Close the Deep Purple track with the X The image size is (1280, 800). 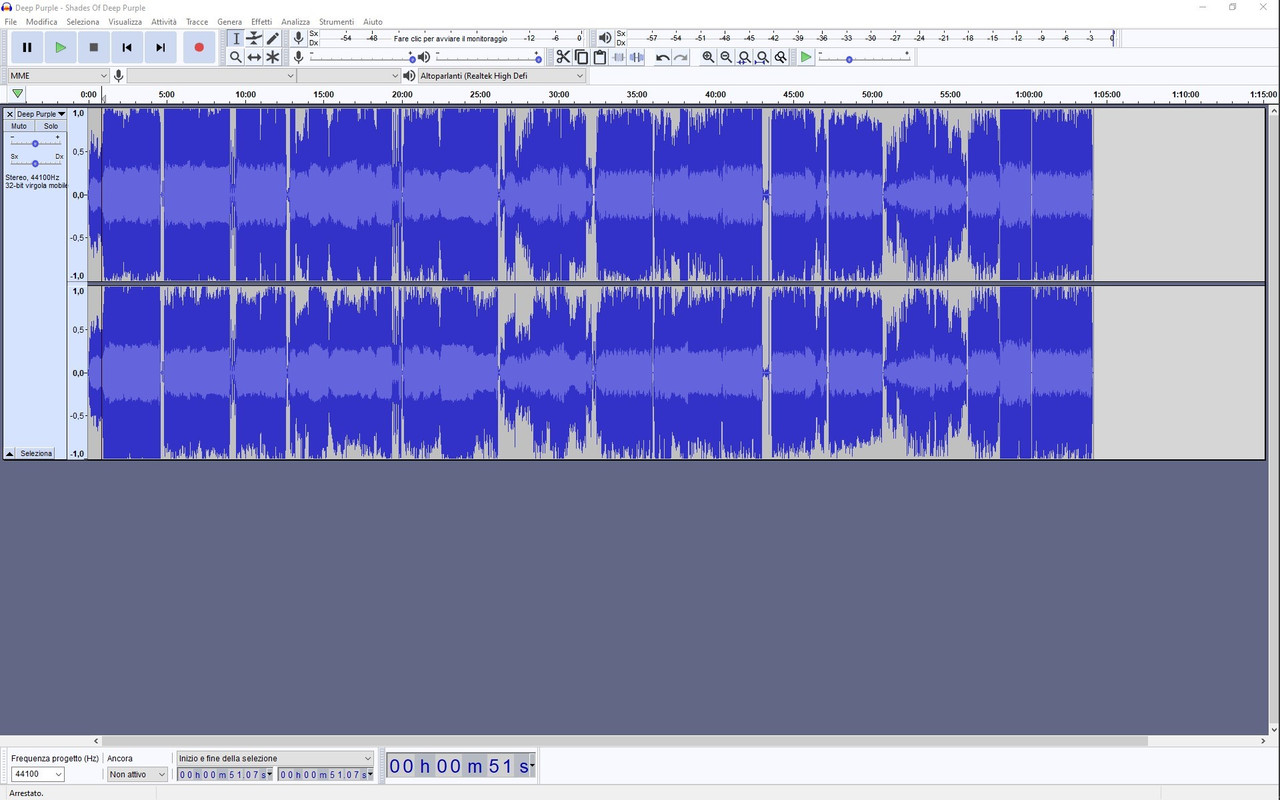[10, 114]
